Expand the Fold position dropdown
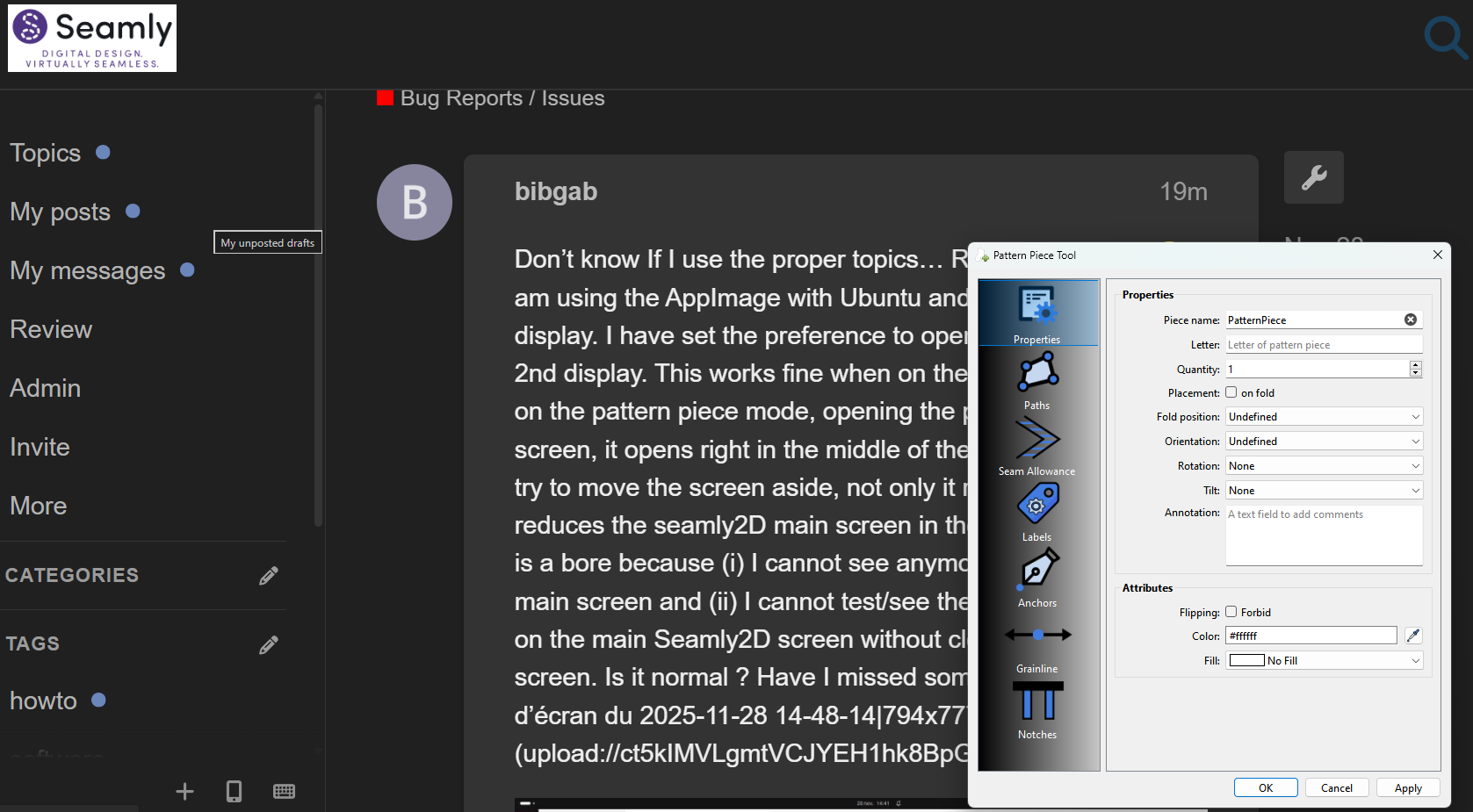1473x812 pixels. 1324,417
